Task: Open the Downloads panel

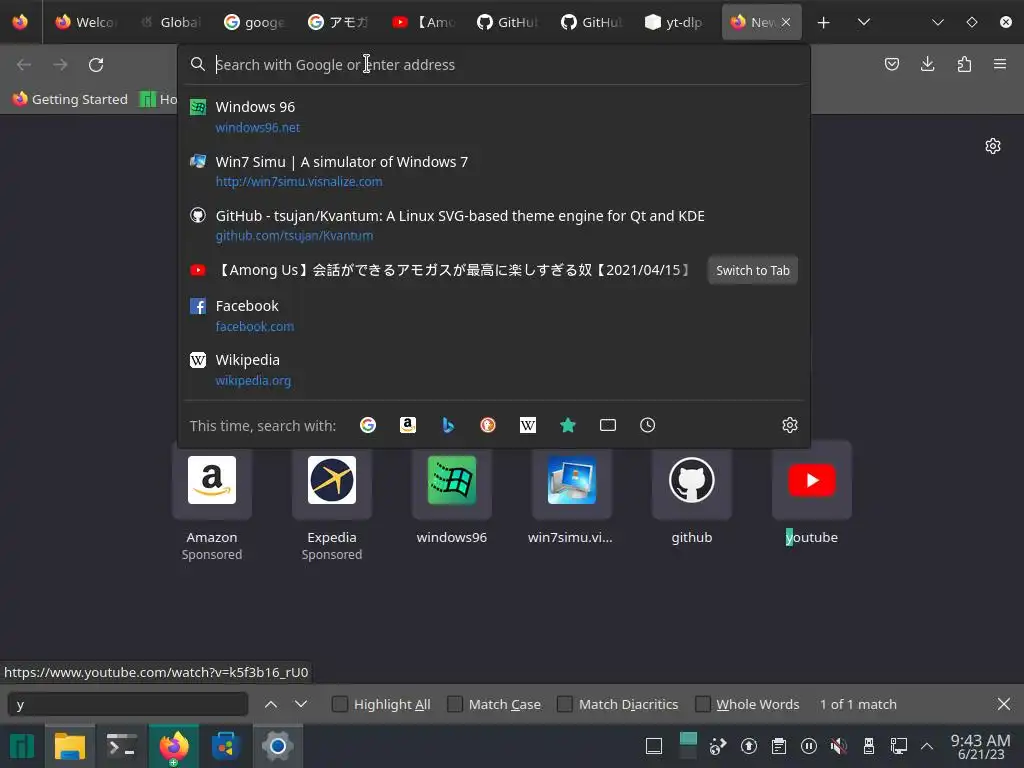Action: pos(927,64)
